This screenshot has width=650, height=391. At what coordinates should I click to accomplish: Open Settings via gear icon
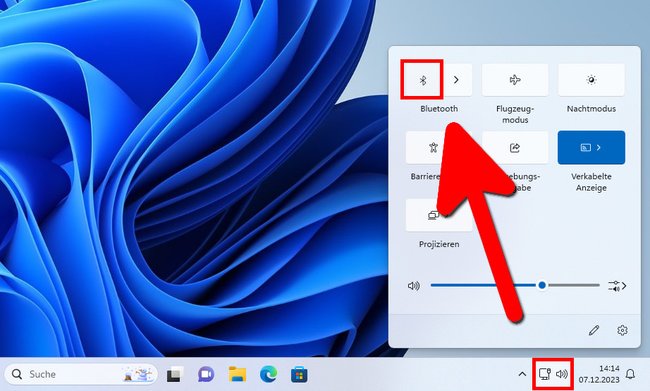tap(622, 330)
